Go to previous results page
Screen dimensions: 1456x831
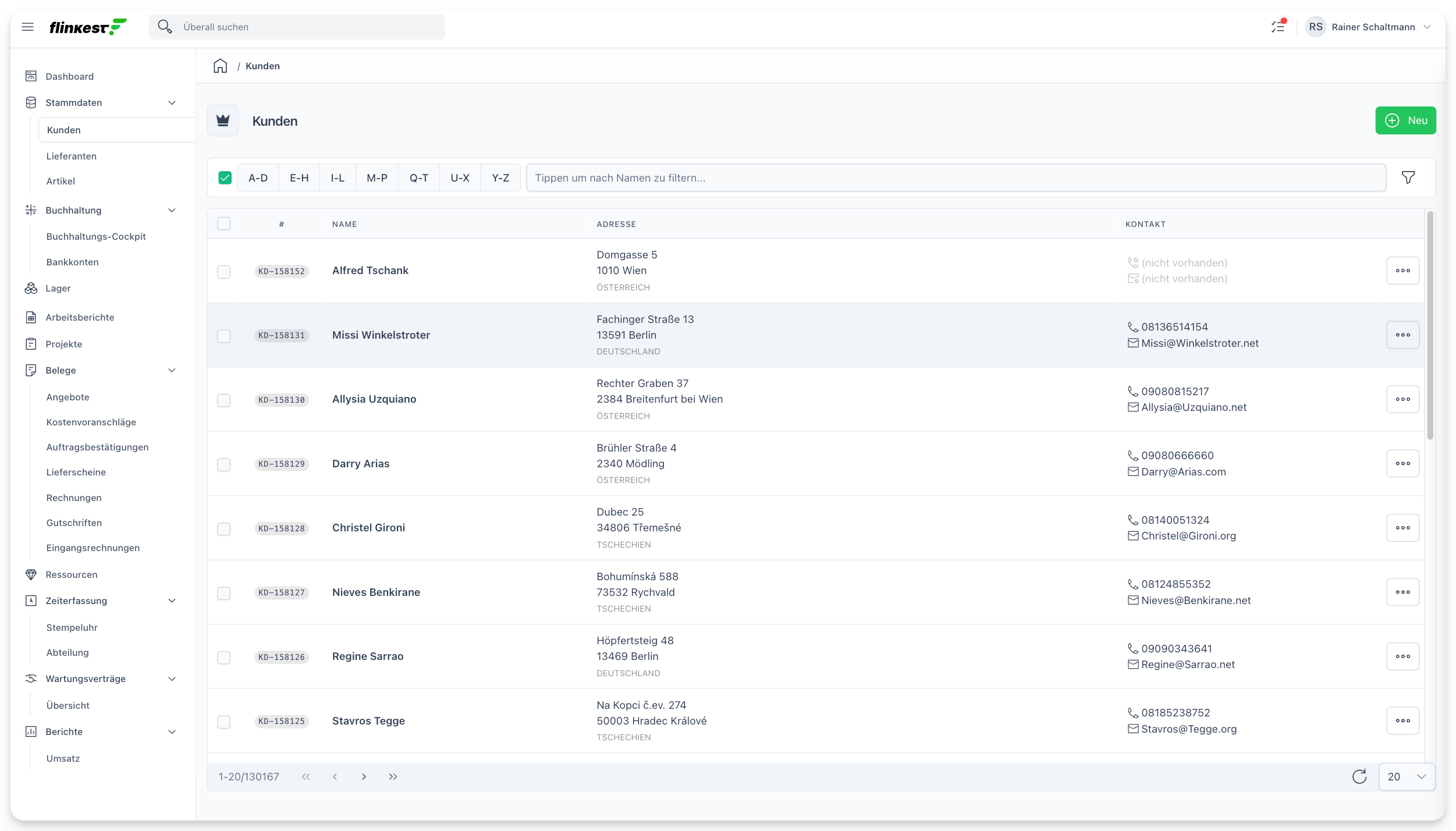[335, 776]
